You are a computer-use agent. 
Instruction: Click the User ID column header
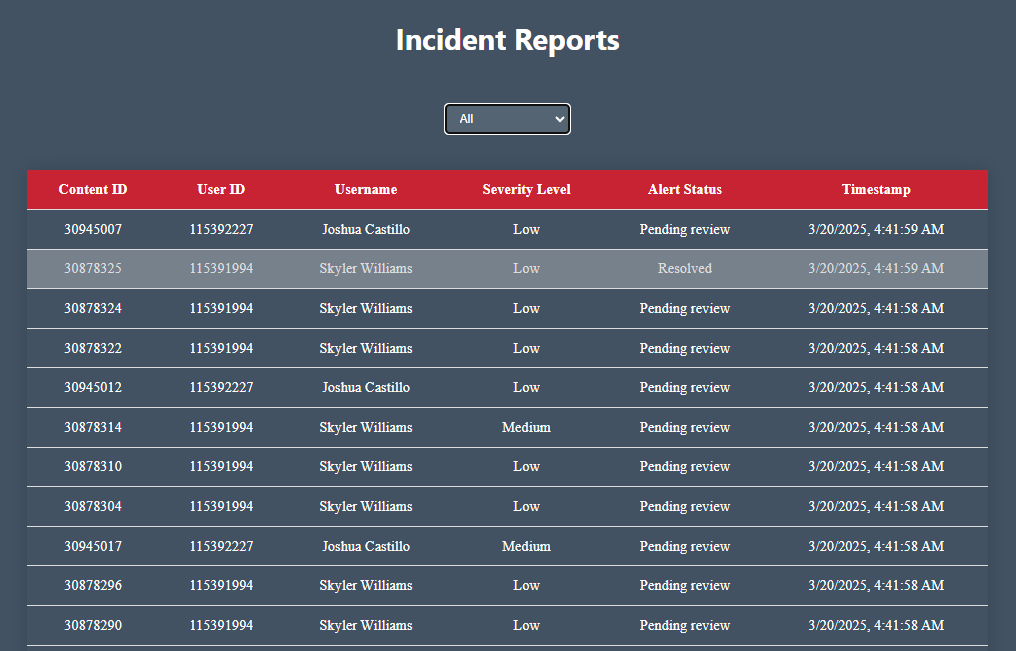221,189
